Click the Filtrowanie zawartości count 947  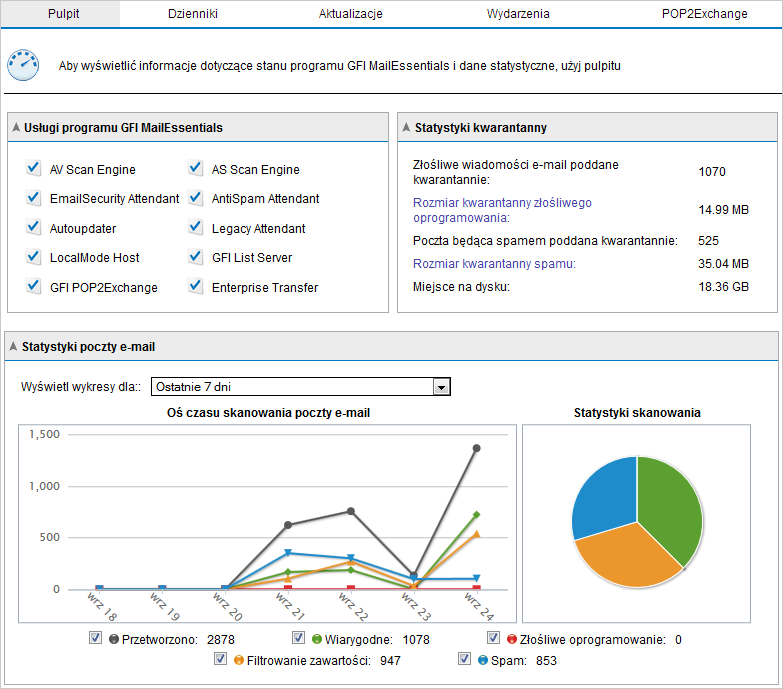[390, 661]
